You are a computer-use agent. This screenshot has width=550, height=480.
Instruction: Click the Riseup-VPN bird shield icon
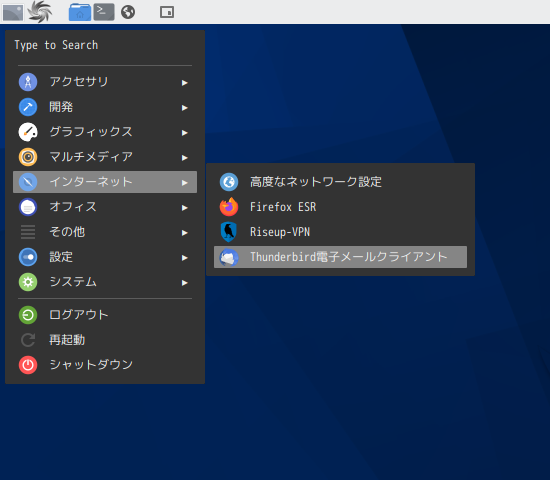(x=229, y=232)
